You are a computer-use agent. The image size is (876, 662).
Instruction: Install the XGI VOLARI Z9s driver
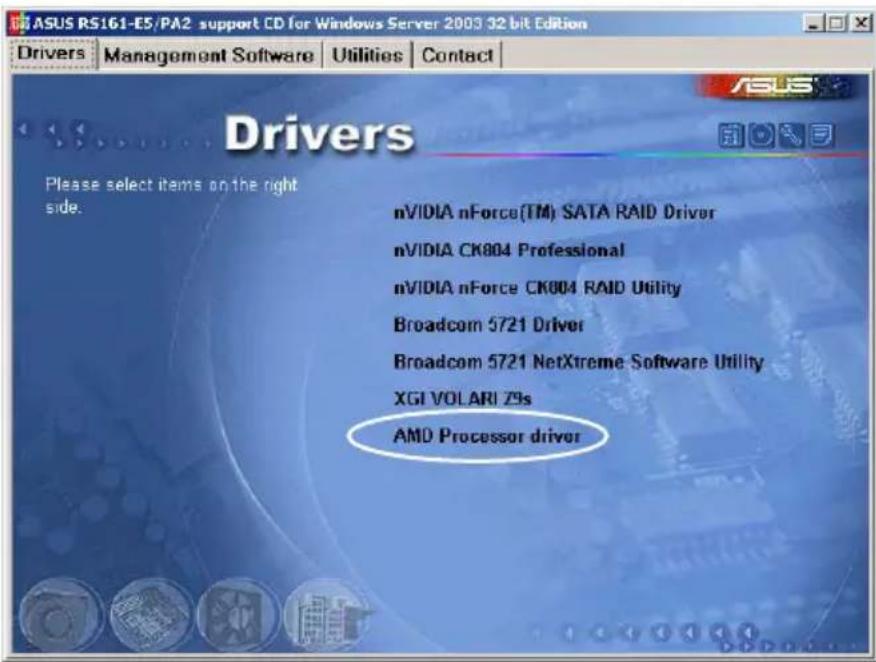462,399
